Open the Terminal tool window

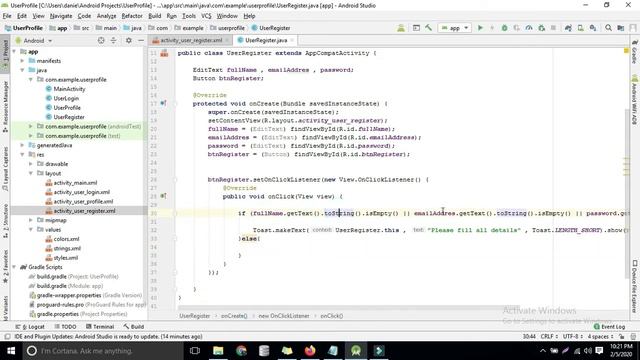(100, 327)
